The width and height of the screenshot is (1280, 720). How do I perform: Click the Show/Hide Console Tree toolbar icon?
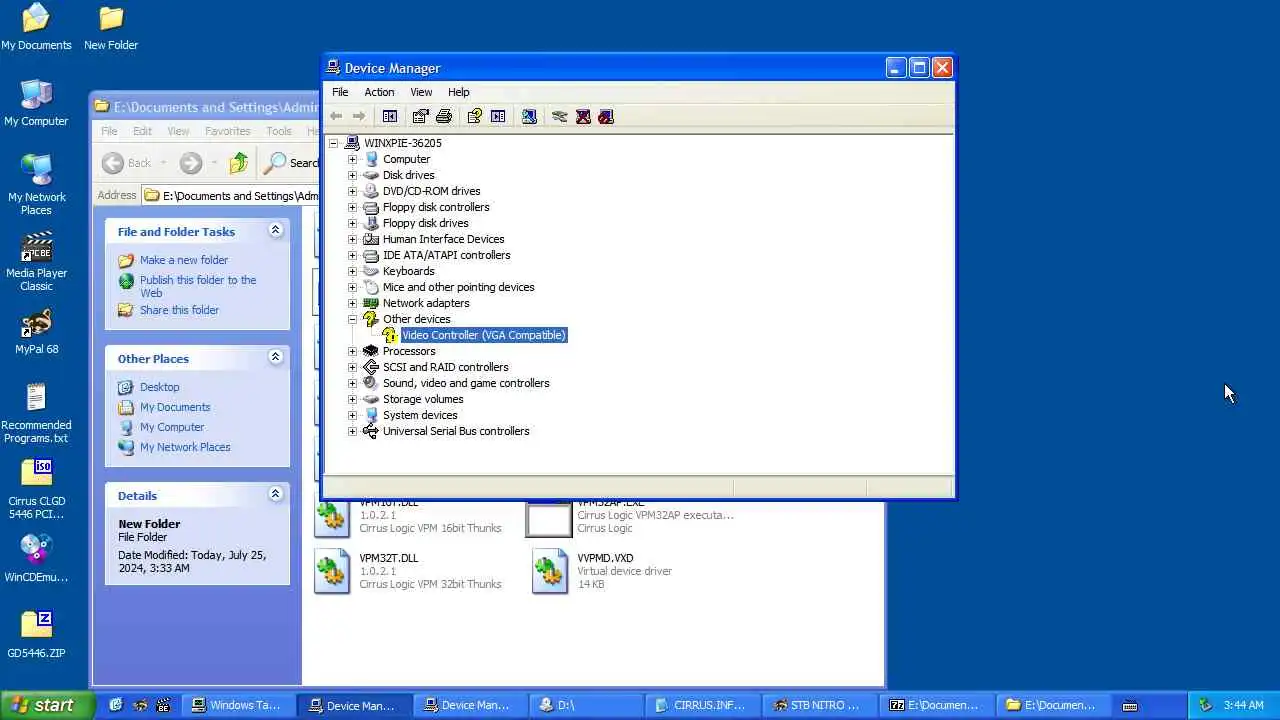(x=390, y=116)
